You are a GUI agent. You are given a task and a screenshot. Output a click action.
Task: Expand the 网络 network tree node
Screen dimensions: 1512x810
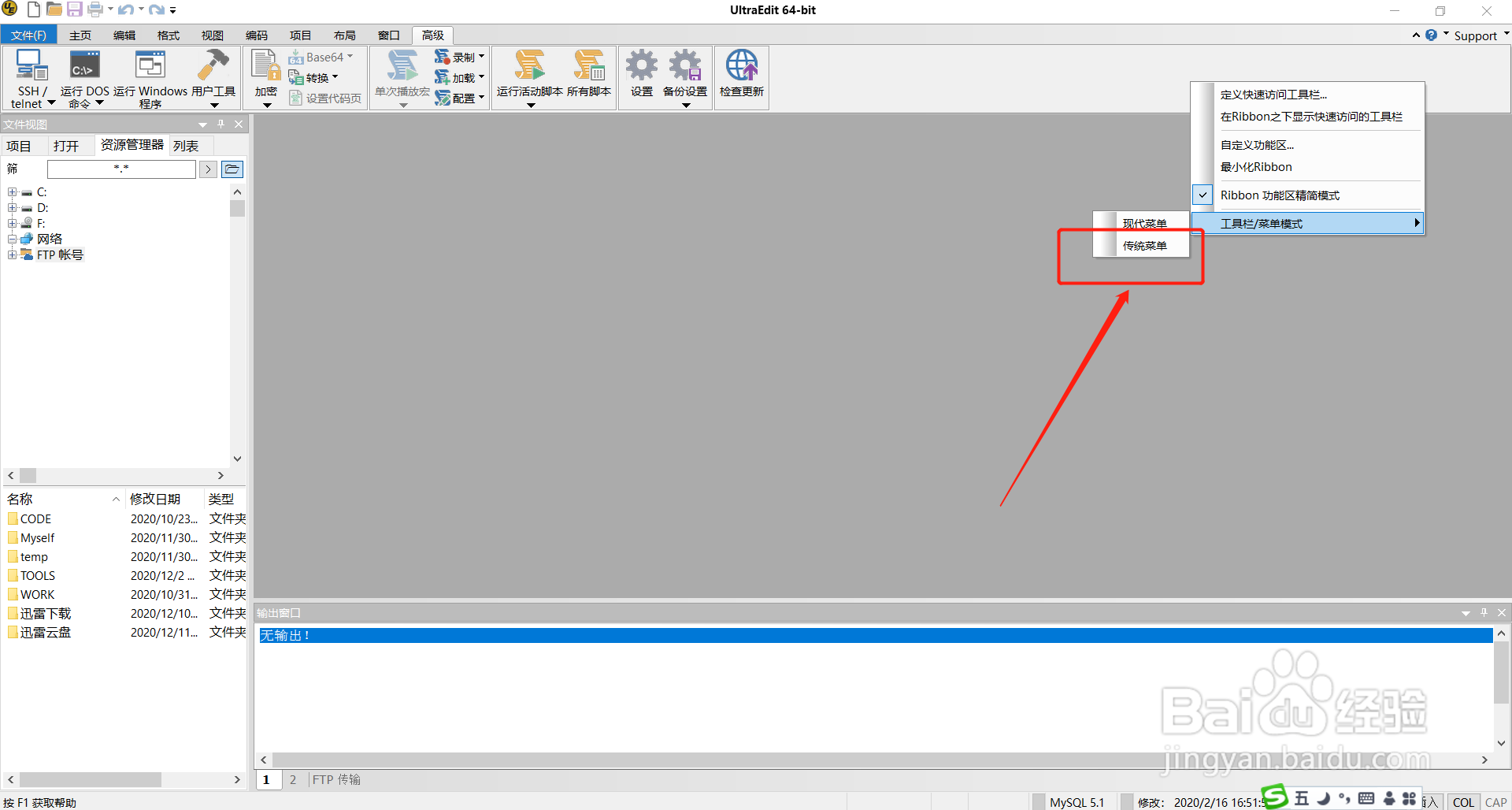[x=12, y=239]
